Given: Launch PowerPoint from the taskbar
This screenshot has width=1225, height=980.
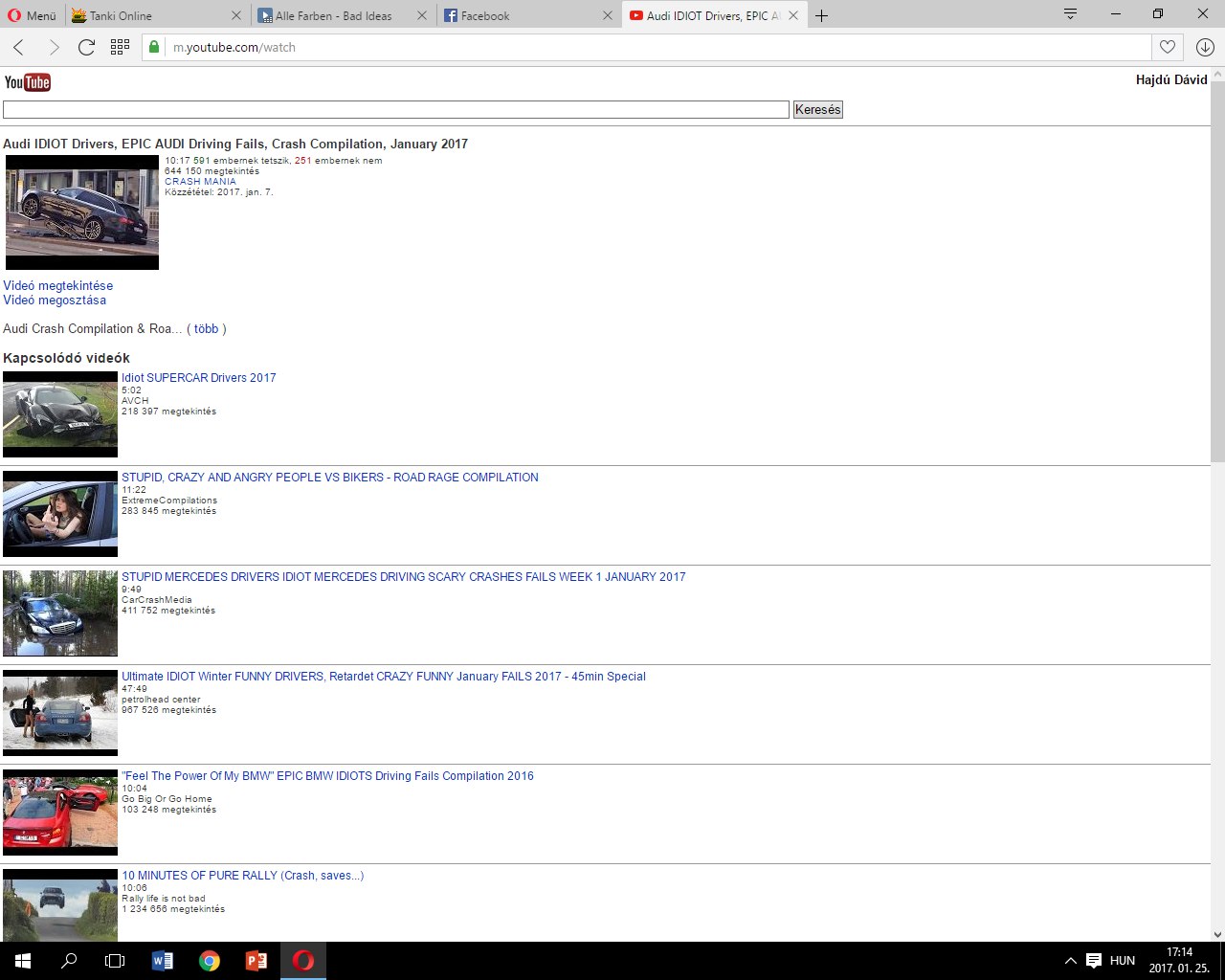Looking at the screenshot, I should pos(256,961).
